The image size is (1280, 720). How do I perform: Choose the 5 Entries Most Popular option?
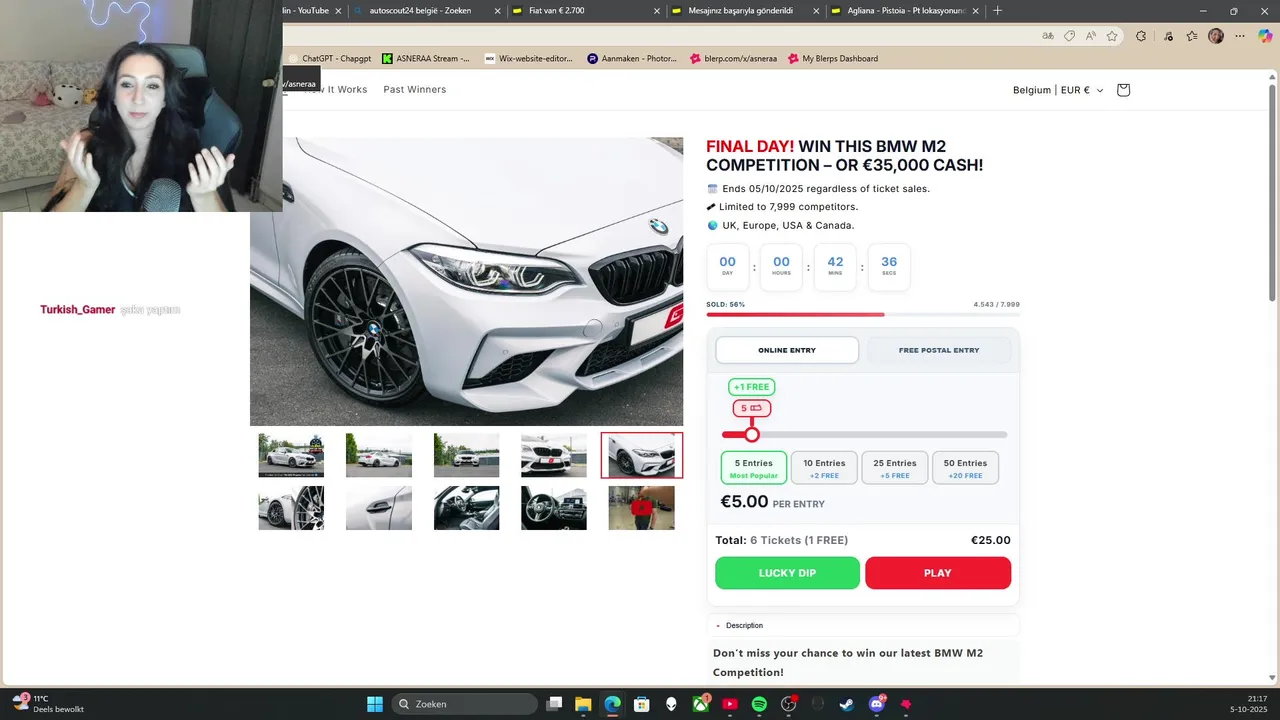(754, 468)
